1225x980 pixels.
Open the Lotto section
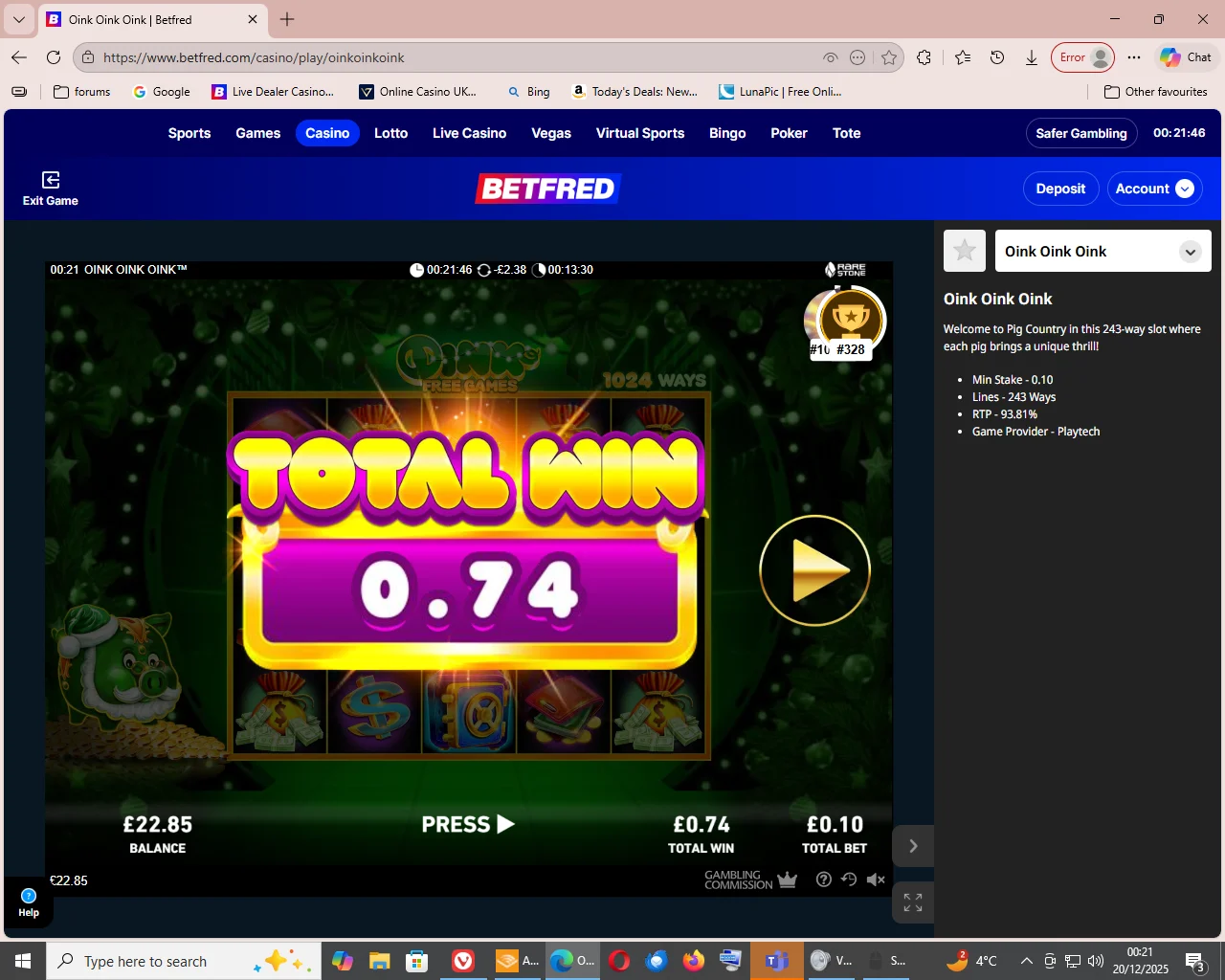390,133
